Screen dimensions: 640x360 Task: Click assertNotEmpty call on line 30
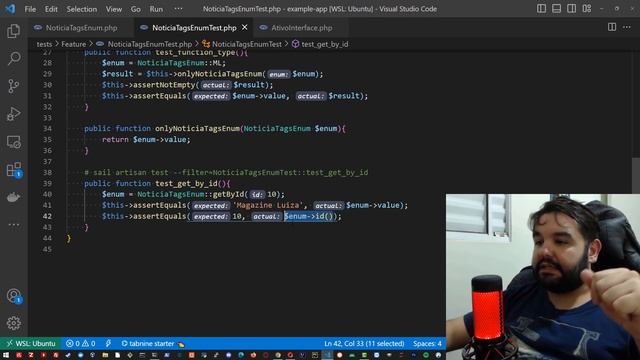tap(164, 85)
